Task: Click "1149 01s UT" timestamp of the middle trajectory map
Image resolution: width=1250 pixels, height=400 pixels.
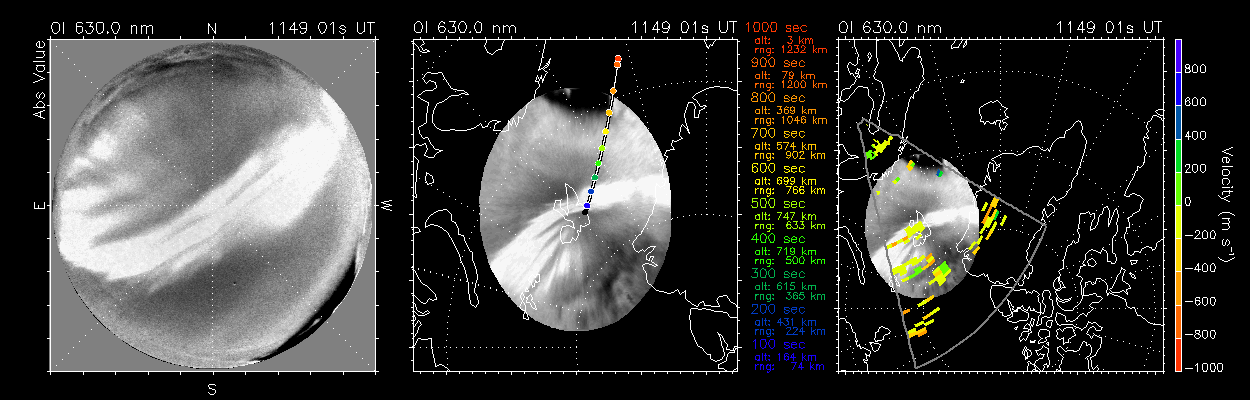Action: click(685, 28)
